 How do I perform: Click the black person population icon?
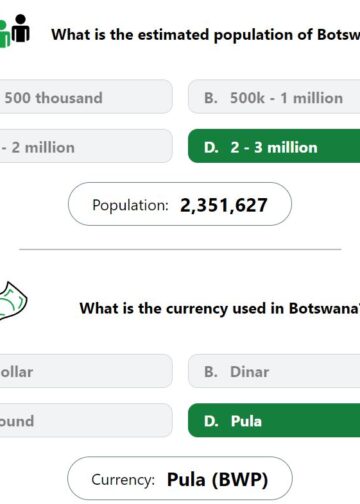pyautogui.click(x=21, y=28)
